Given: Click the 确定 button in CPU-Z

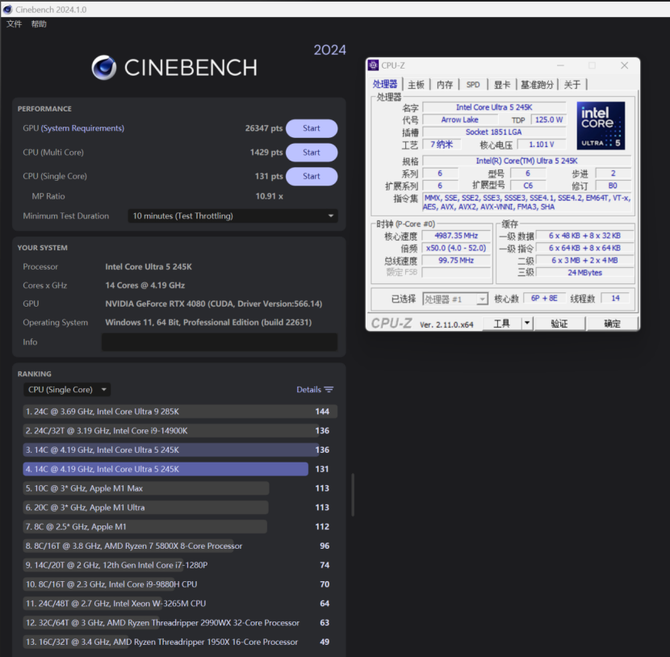Looking at the screenshot, I should (x=612, y=323).
